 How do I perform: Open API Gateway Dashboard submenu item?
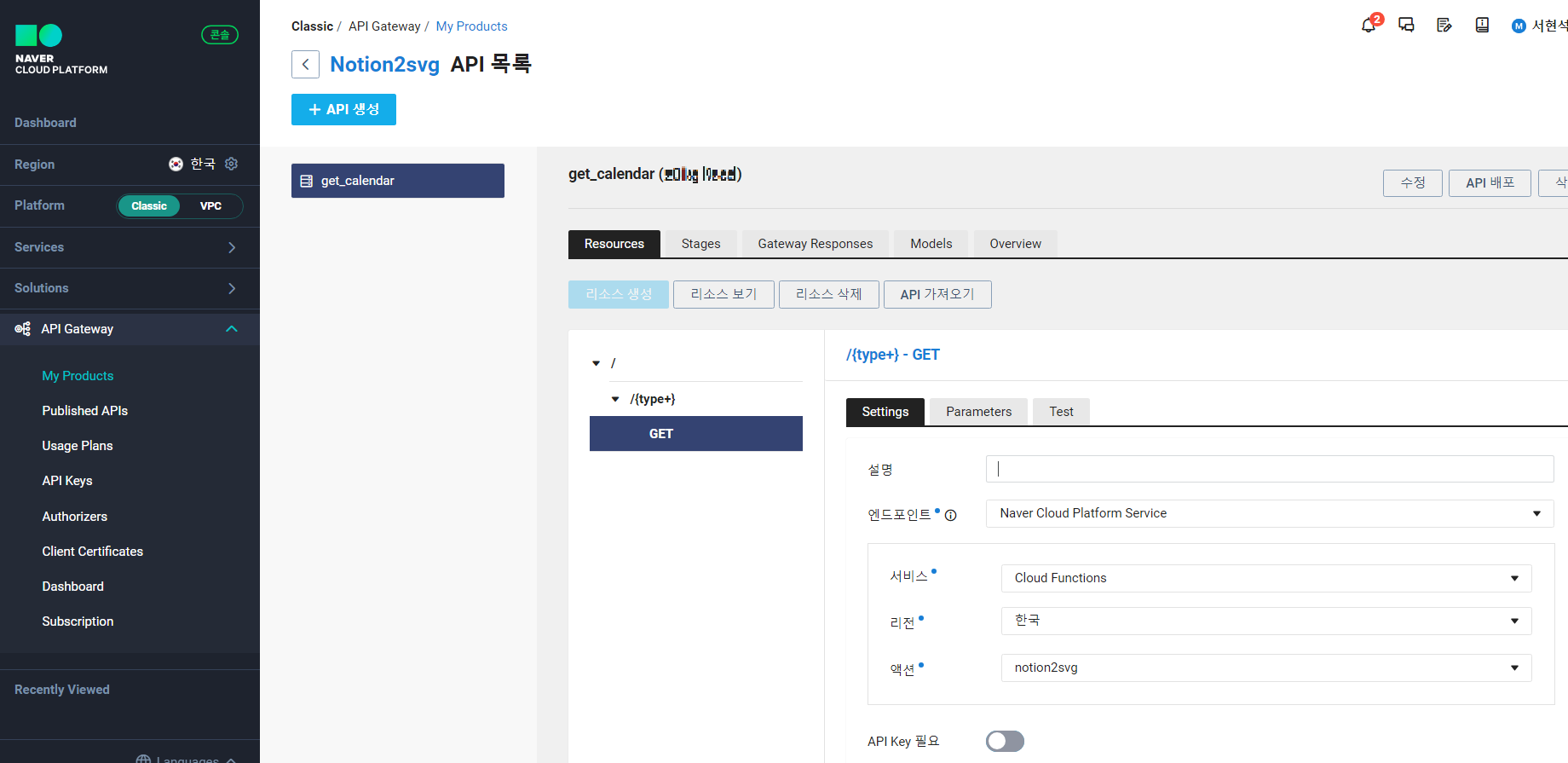pos(73,587)
